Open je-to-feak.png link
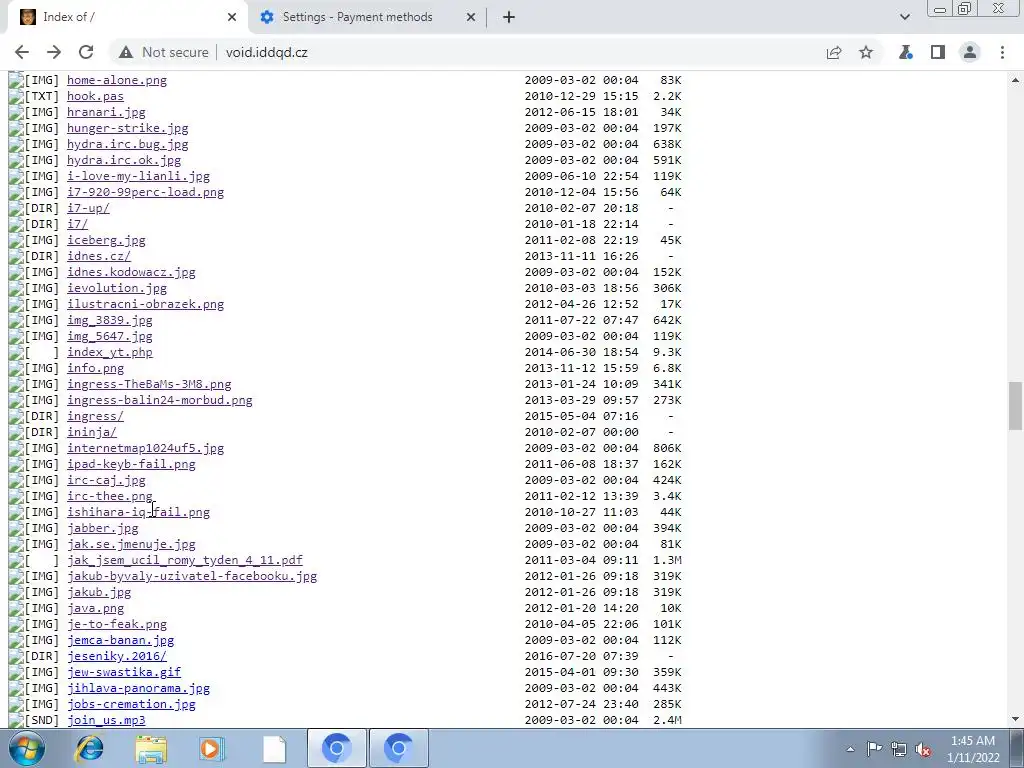Viewport: 1024px width, 768px height. (117, 624)
